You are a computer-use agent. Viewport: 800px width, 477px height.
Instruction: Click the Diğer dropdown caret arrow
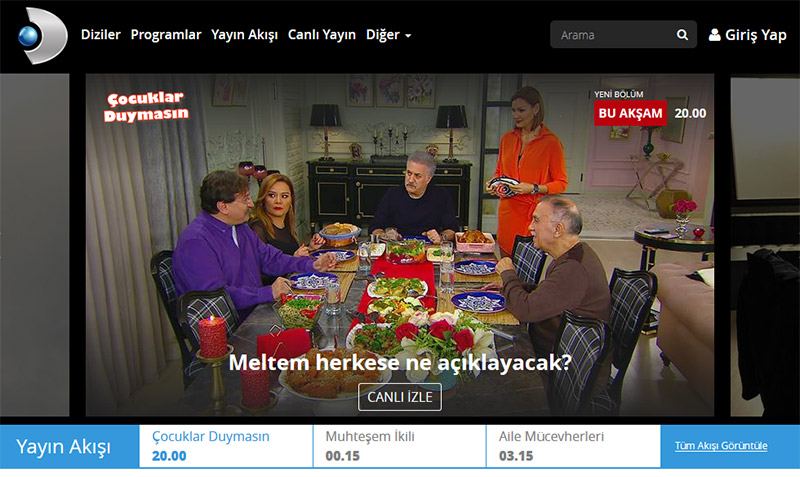pyautogui.click(x=408, y=36)
